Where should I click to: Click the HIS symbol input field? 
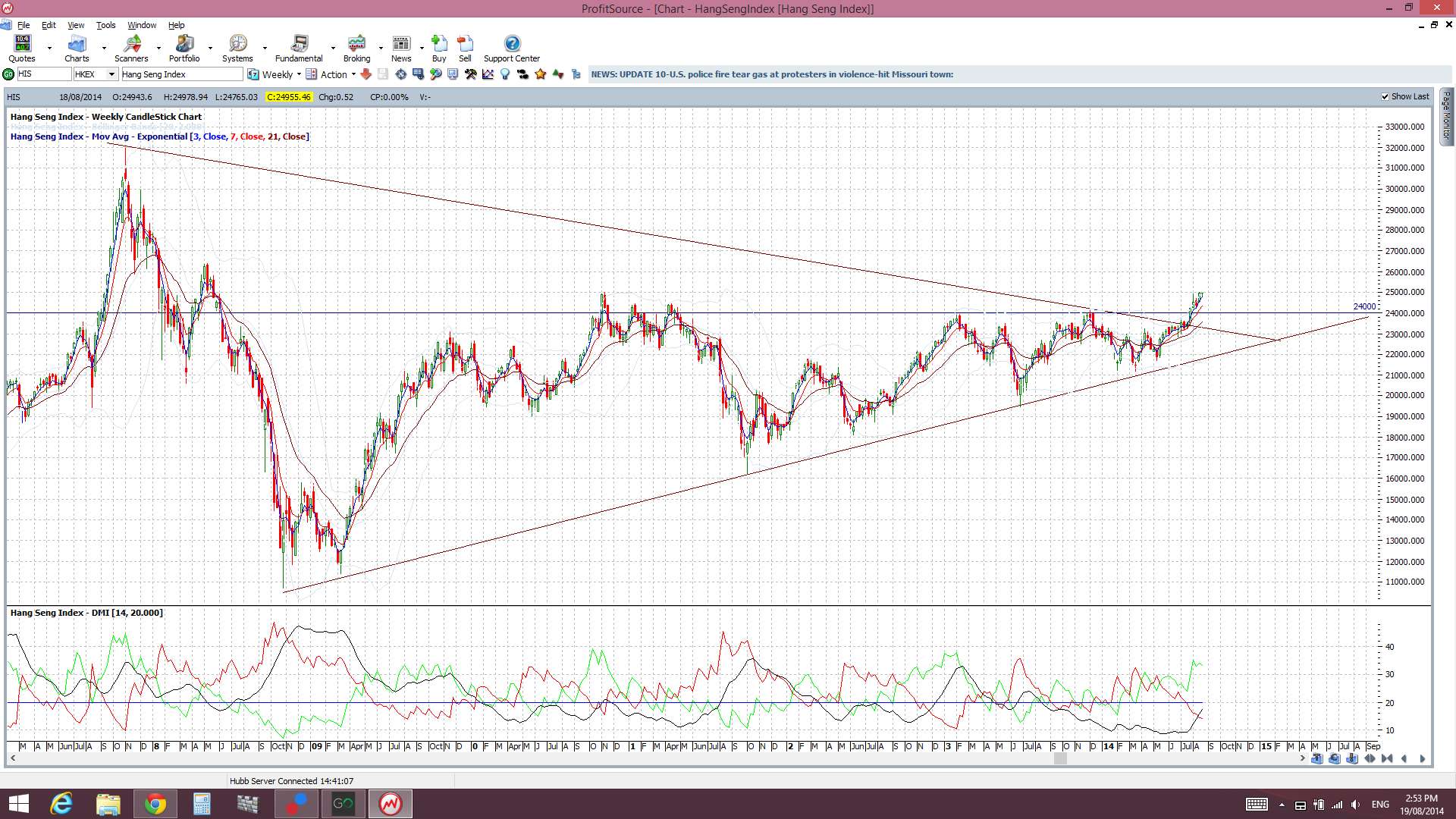[x=44, y=74]
